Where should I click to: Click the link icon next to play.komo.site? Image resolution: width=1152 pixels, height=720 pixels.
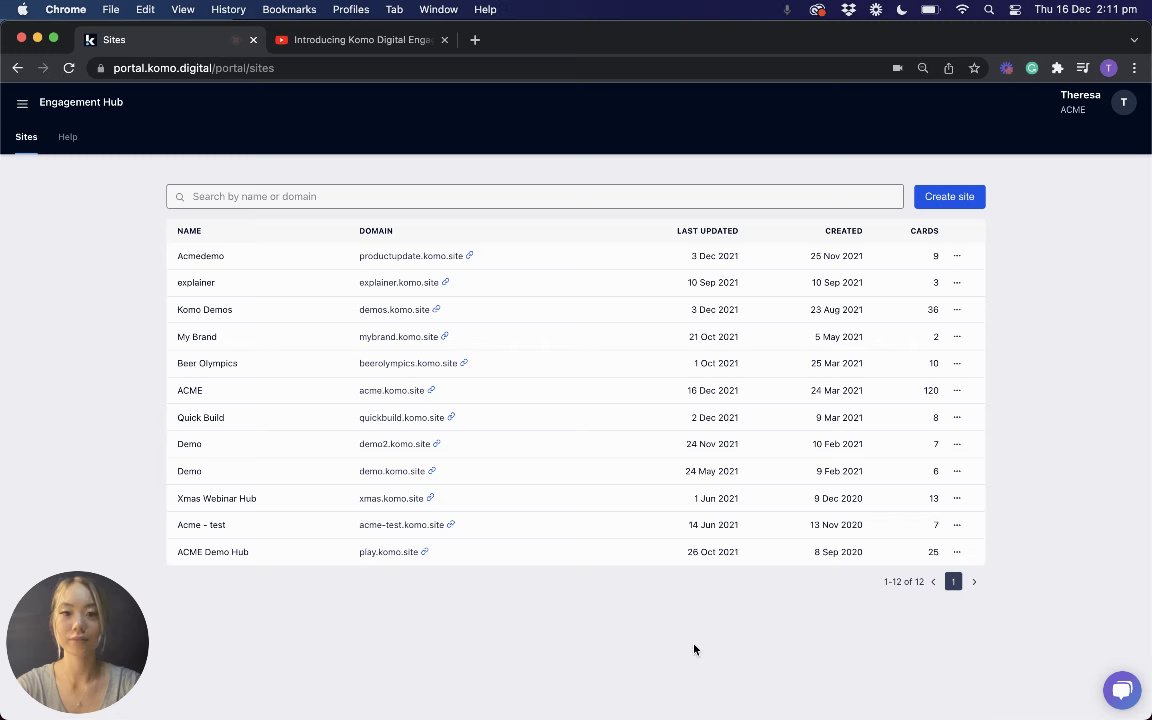coord(425,552)
